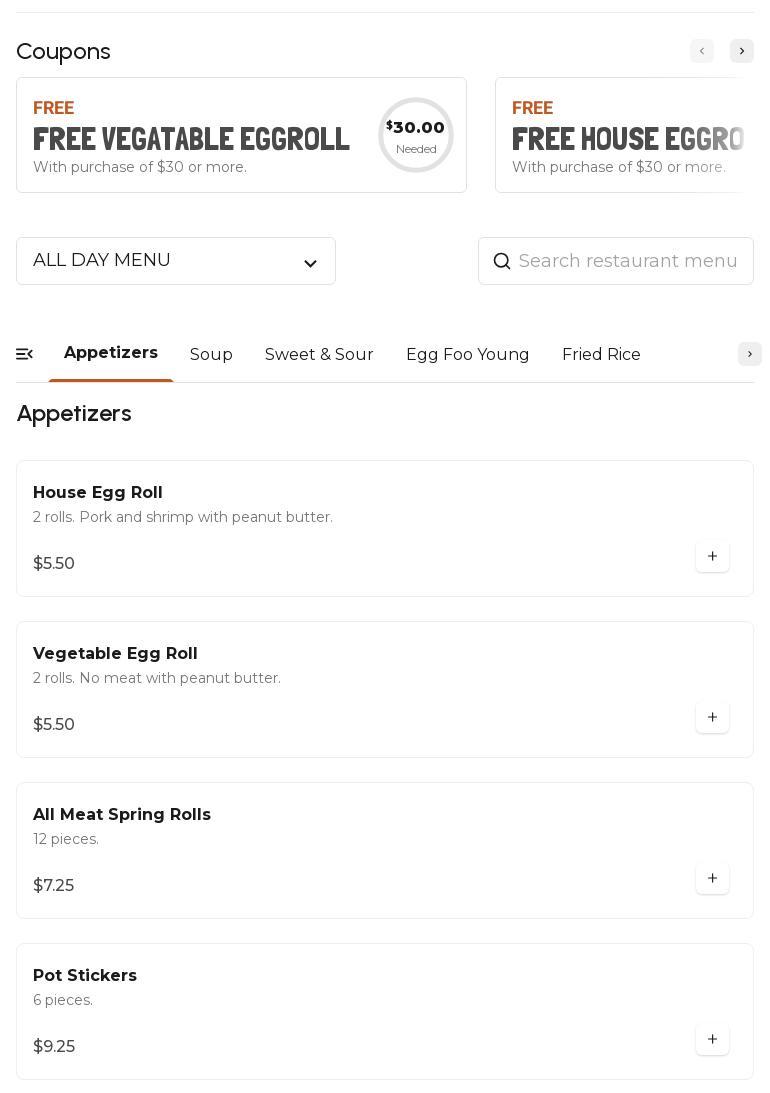This screenshot has width=770, height=1093.
Task: Add Pot Stickers using plus icon
Action: (712, 1040)
